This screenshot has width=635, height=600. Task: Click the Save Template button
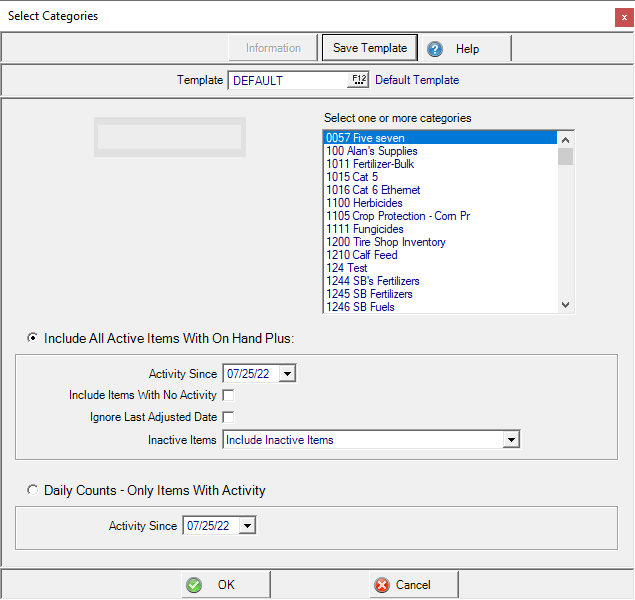(370, 48)
